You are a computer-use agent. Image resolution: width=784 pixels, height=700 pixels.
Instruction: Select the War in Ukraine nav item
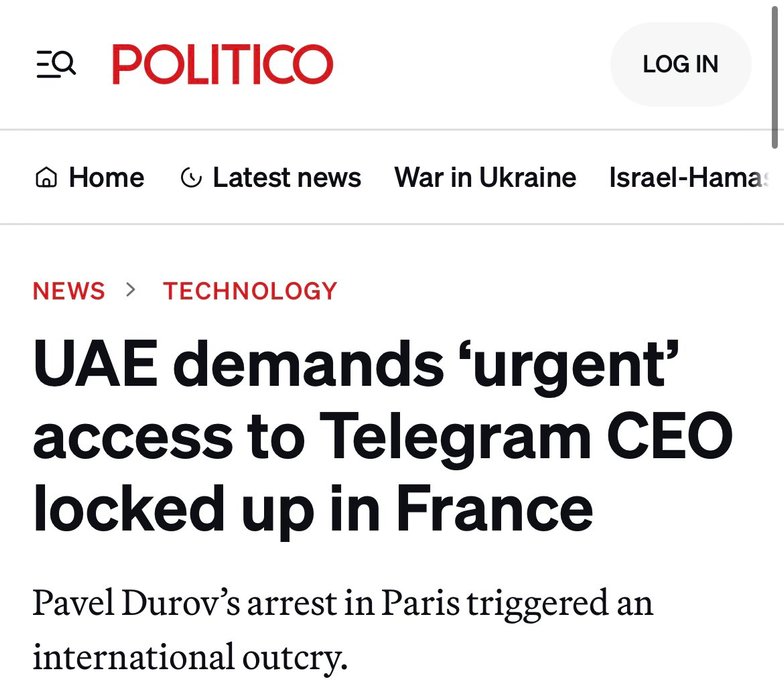[x=485, y=178]
